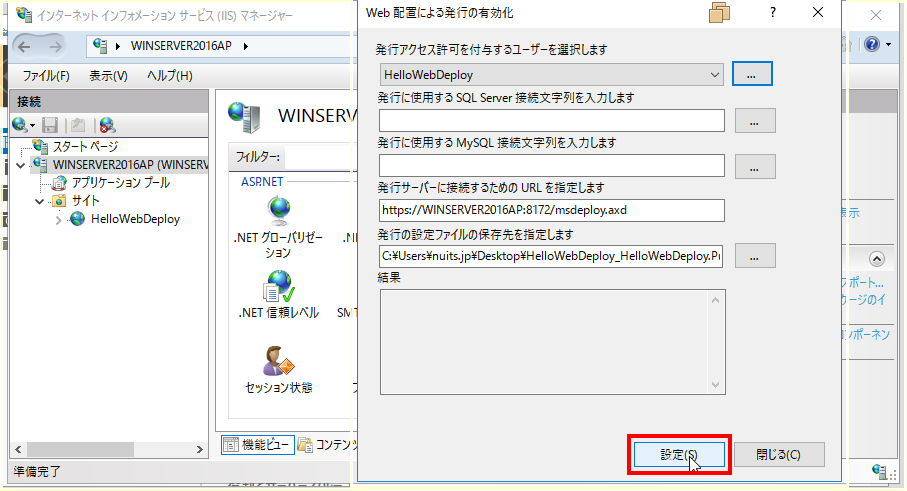This screenshot has width=907, height=491.
Task: Collapse the サイト tree node
Action: 39,201
